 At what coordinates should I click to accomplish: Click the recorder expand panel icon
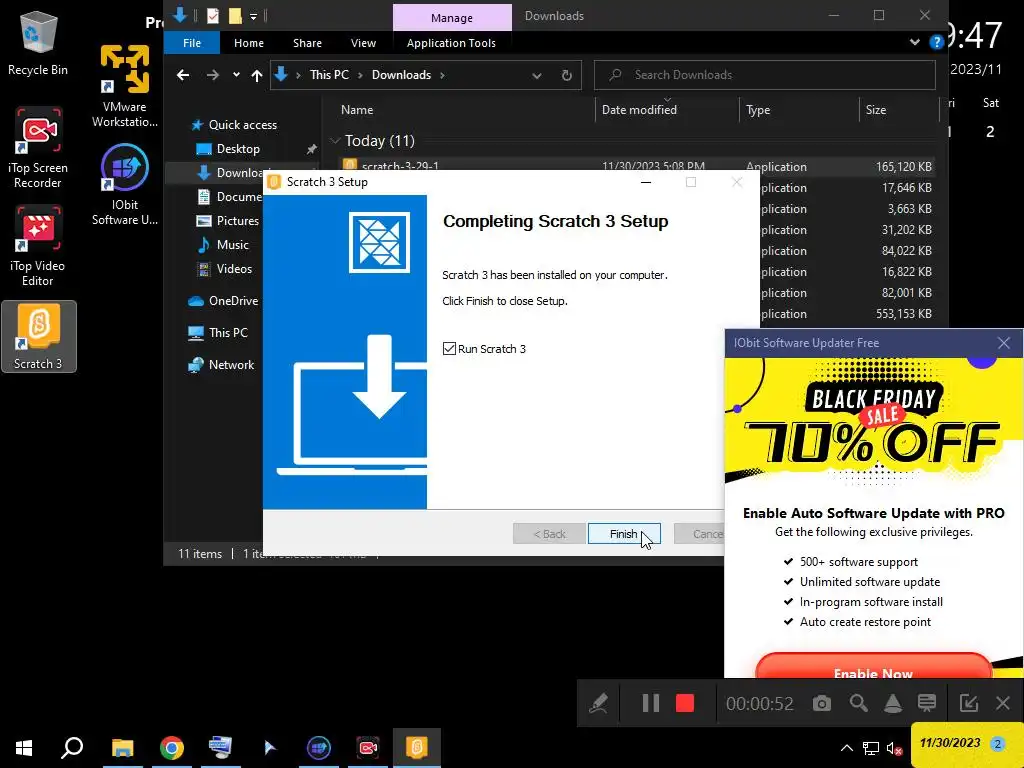pos(968,703)
